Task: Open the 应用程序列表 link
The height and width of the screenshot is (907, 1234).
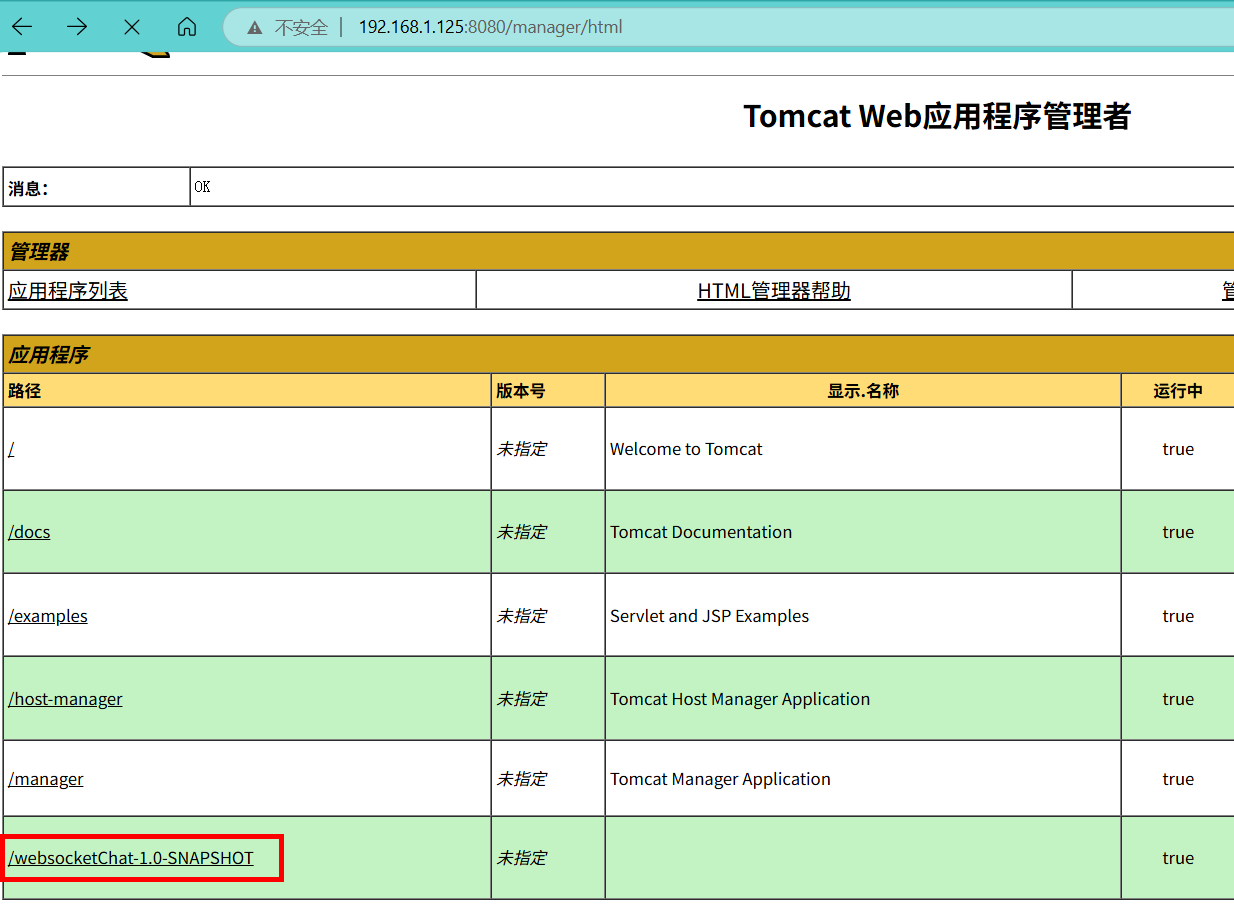Action: (x=68, y=291)
